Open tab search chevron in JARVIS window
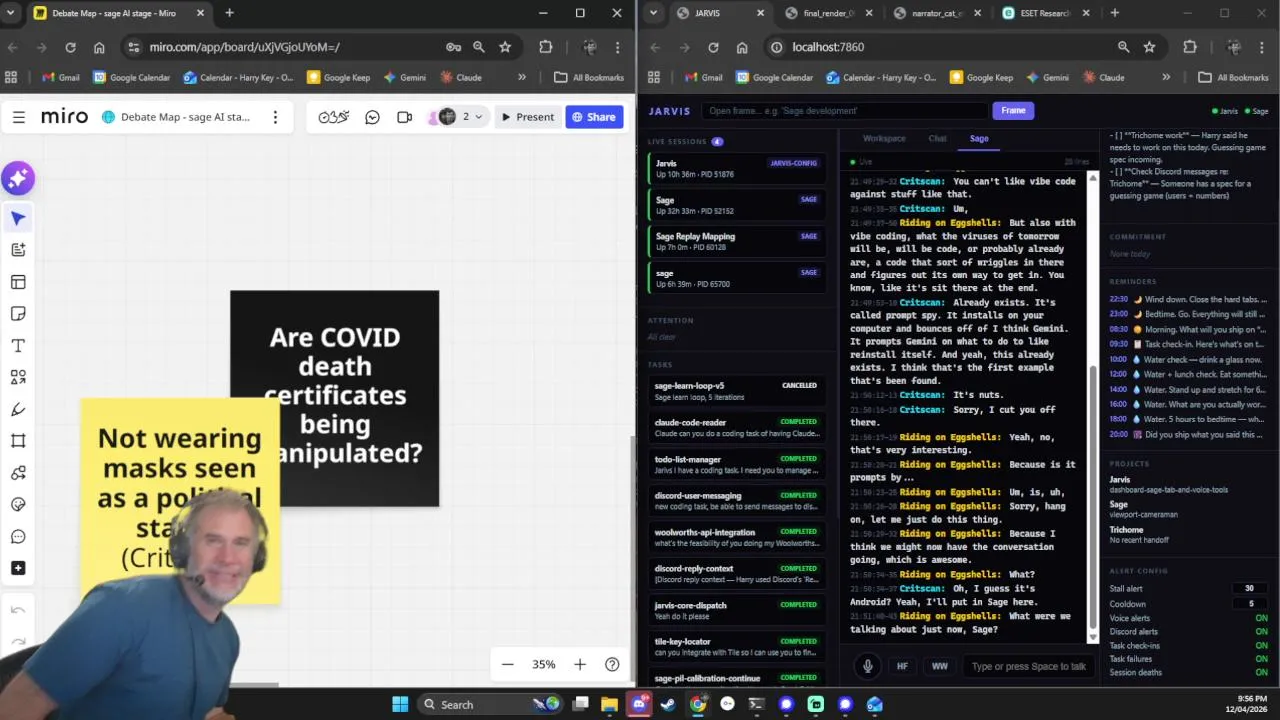Image resolution: width=1280 pixels, height=720 pixels. [x=653, y=13]
